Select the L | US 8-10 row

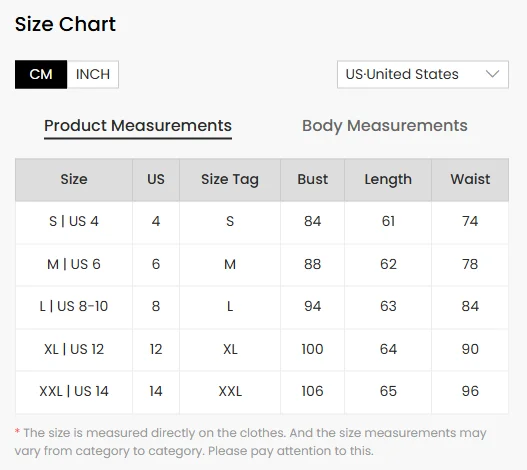[x=262, y=307]
